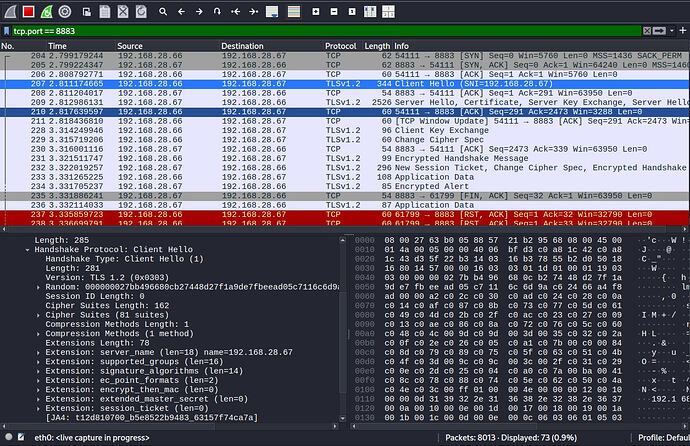The width and height of the screenshot is (690, 446).
Task: Sort packets by the Protocol column
Action: [341, 46]
